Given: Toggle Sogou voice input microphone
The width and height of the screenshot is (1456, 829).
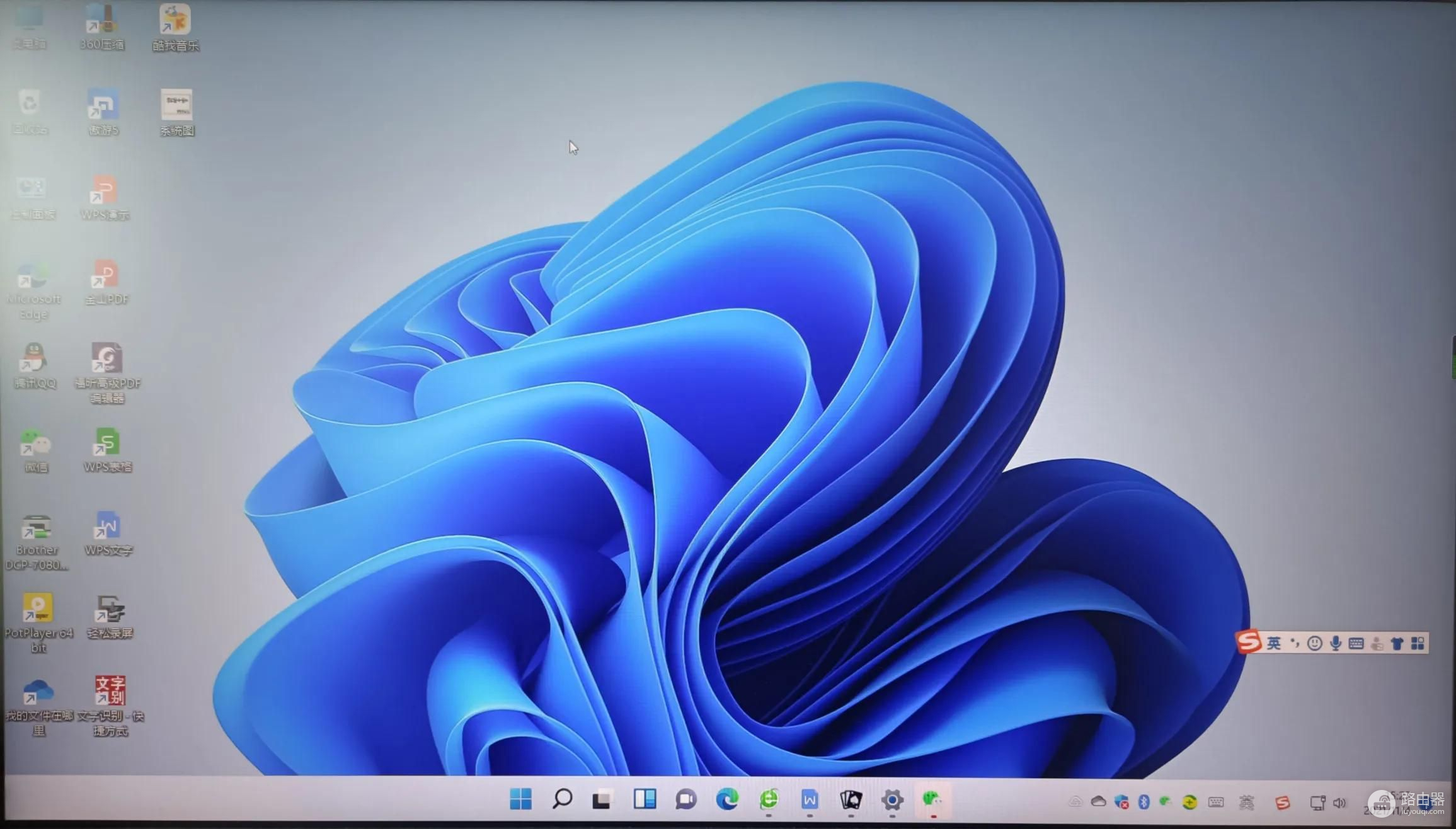Looking at the screenshot, I should point(1335,643).
